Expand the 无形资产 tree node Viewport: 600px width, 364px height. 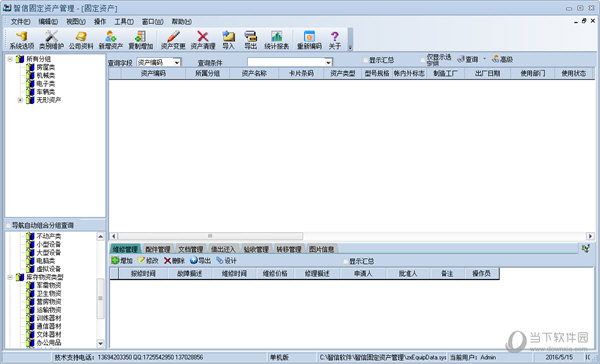(20, 100)
